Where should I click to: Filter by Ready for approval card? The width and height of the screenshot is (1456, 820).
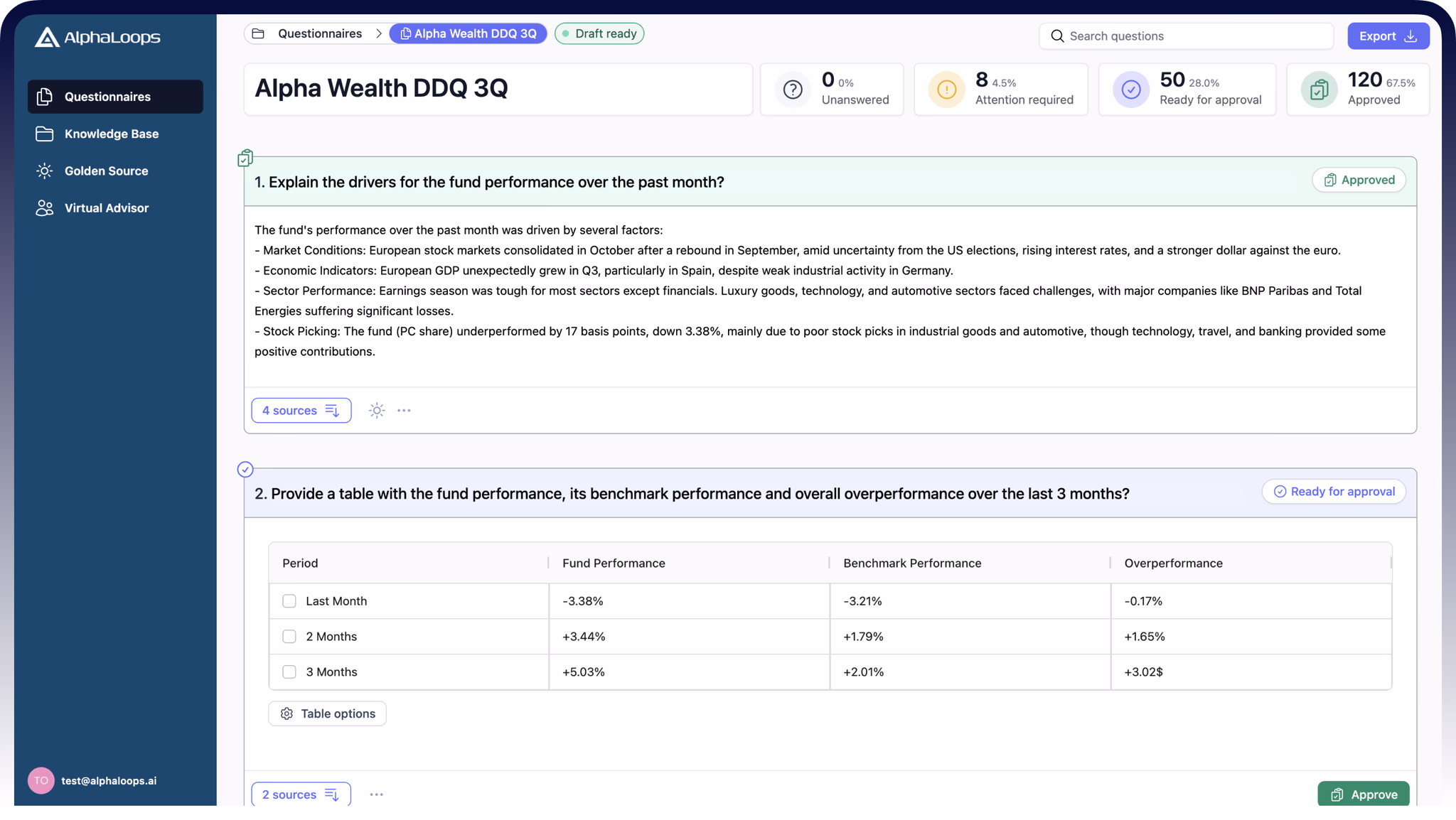pyautogui.click(x=1187, y=90)
